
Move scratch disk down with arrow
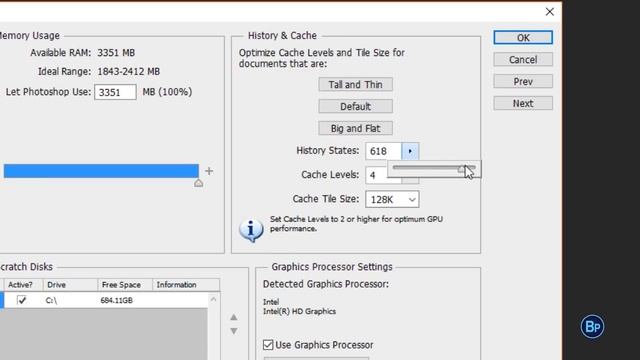click(233, 331)
